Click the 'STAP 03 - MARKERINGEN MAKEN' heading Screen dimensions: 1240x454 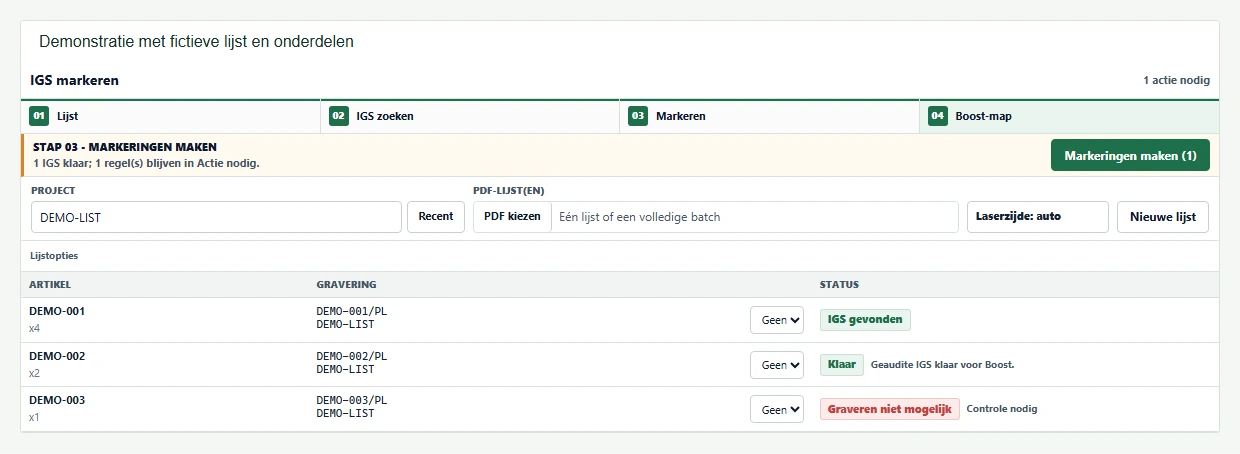125,147
